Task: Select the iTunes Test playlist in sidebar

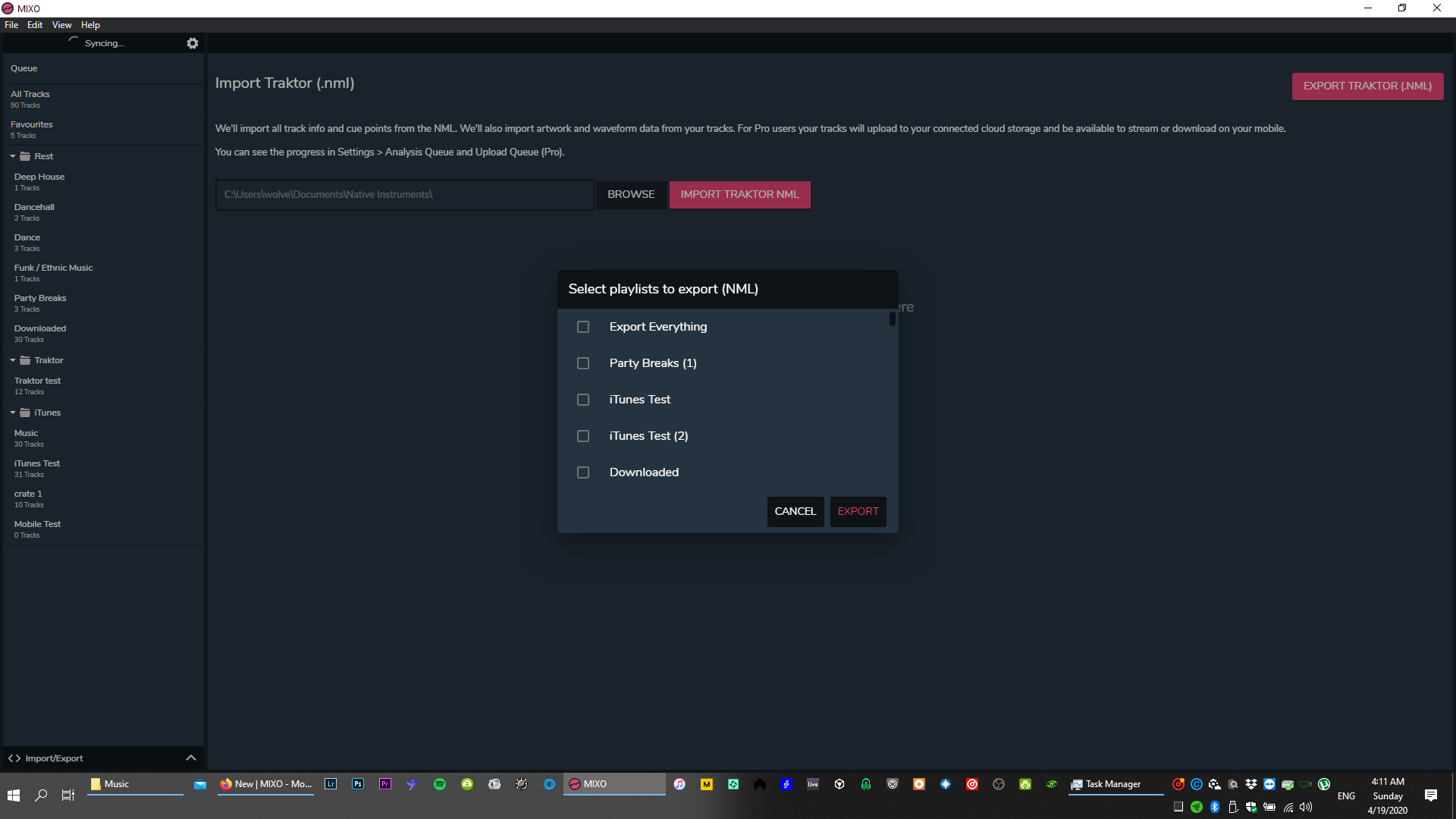Action: [104, 469]
